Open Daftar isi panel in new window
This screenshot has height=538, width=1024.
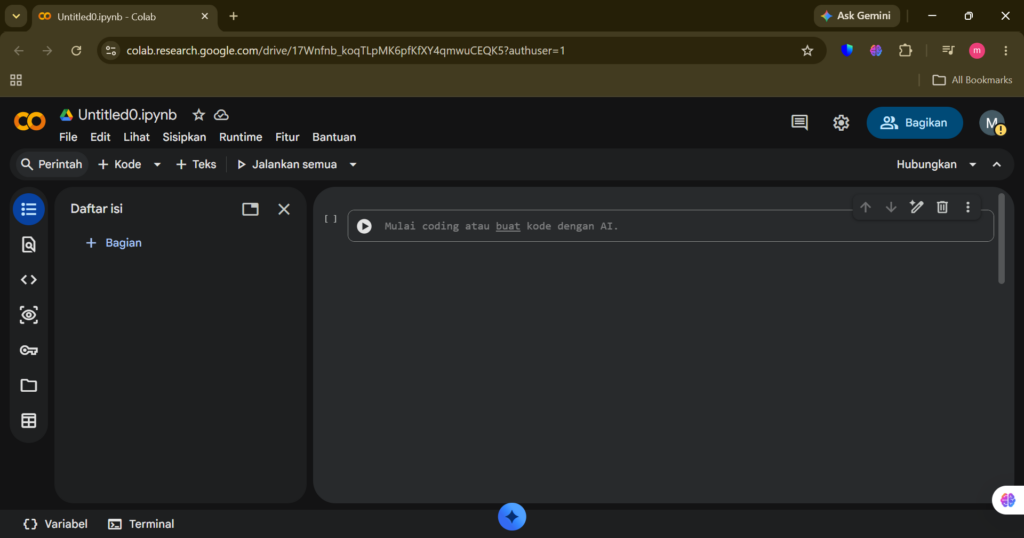coord(250,209)
